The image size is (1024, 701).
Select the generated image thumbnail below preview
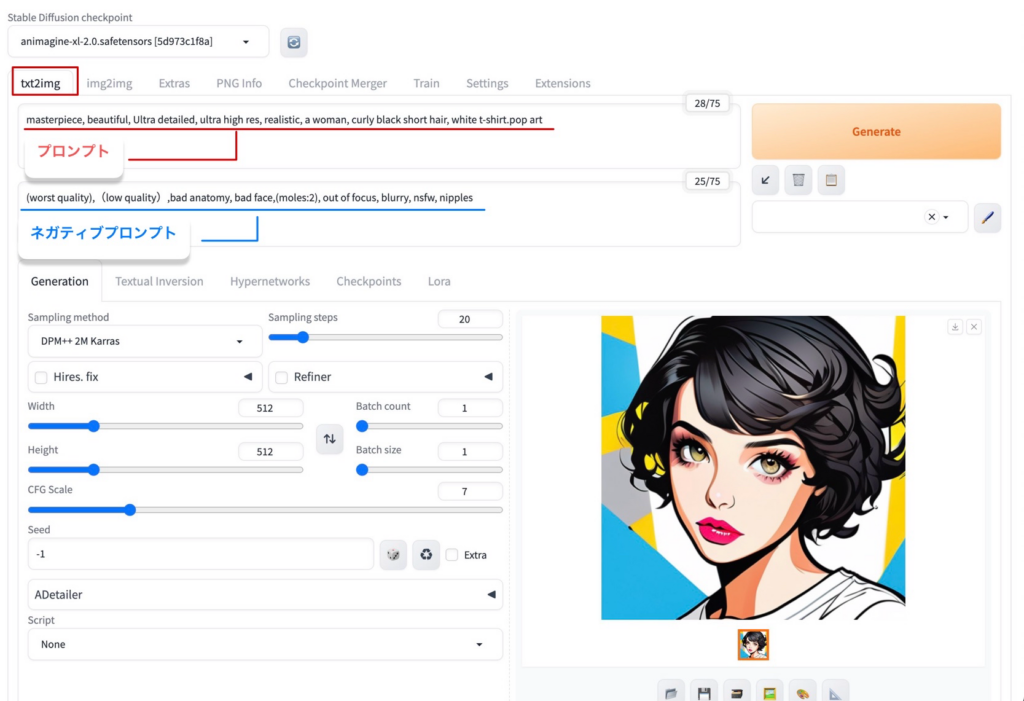coord(753,645)
